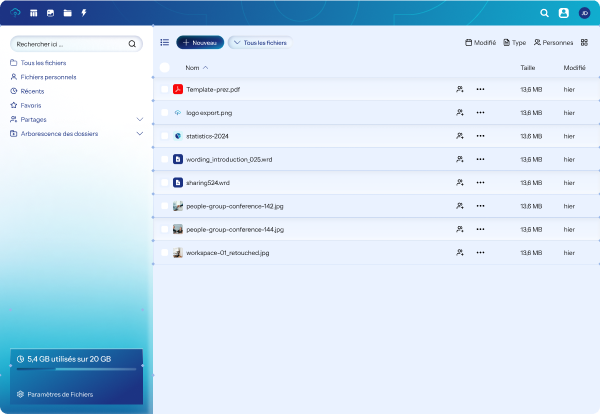Share logo export.png via share icon
The width and height of the screenshot is (600, 414).
pos(460,112)
